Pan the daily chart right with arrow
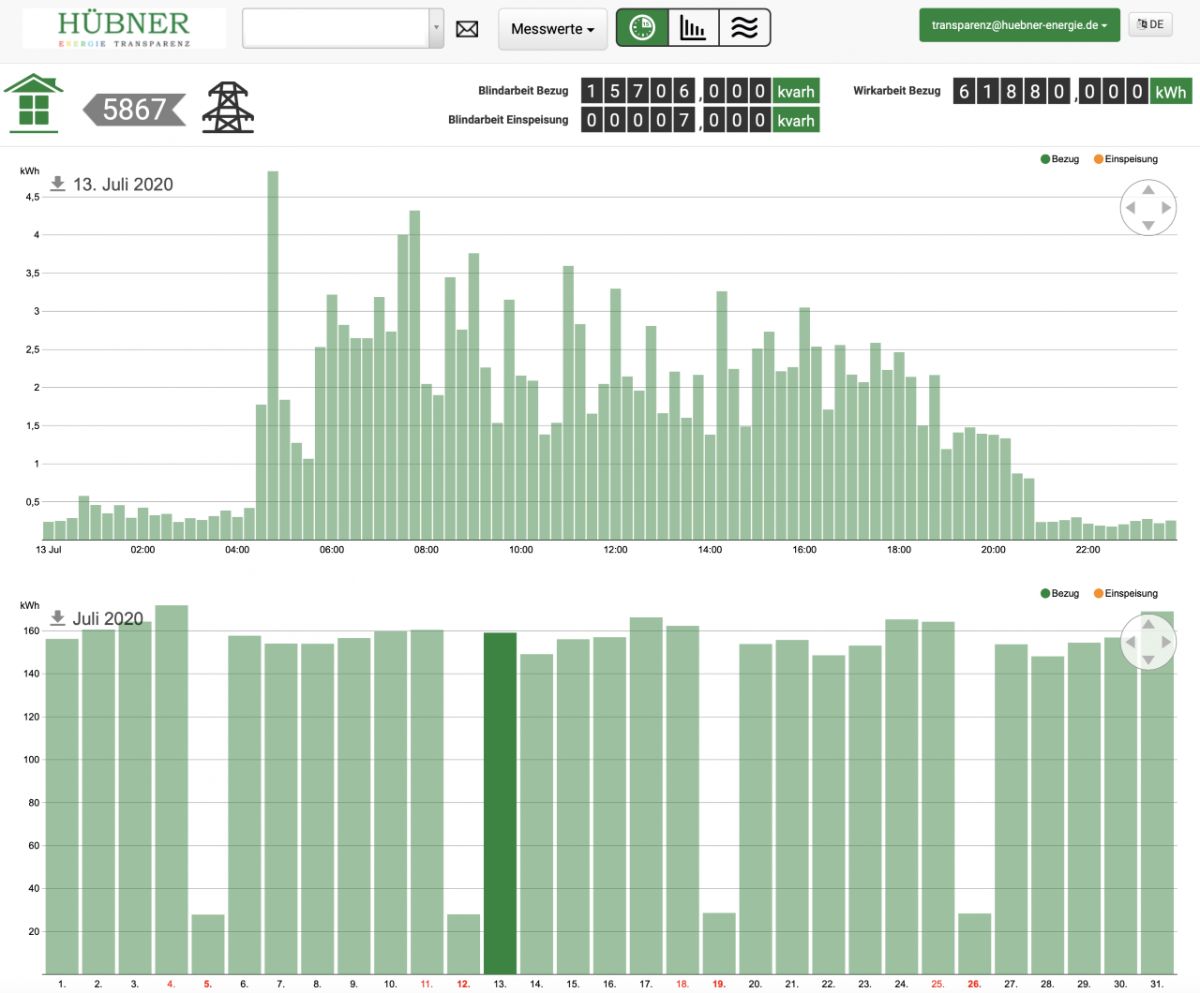Screen dimensions: 1200x993 pyautogui.click(x=1166, y=208)
